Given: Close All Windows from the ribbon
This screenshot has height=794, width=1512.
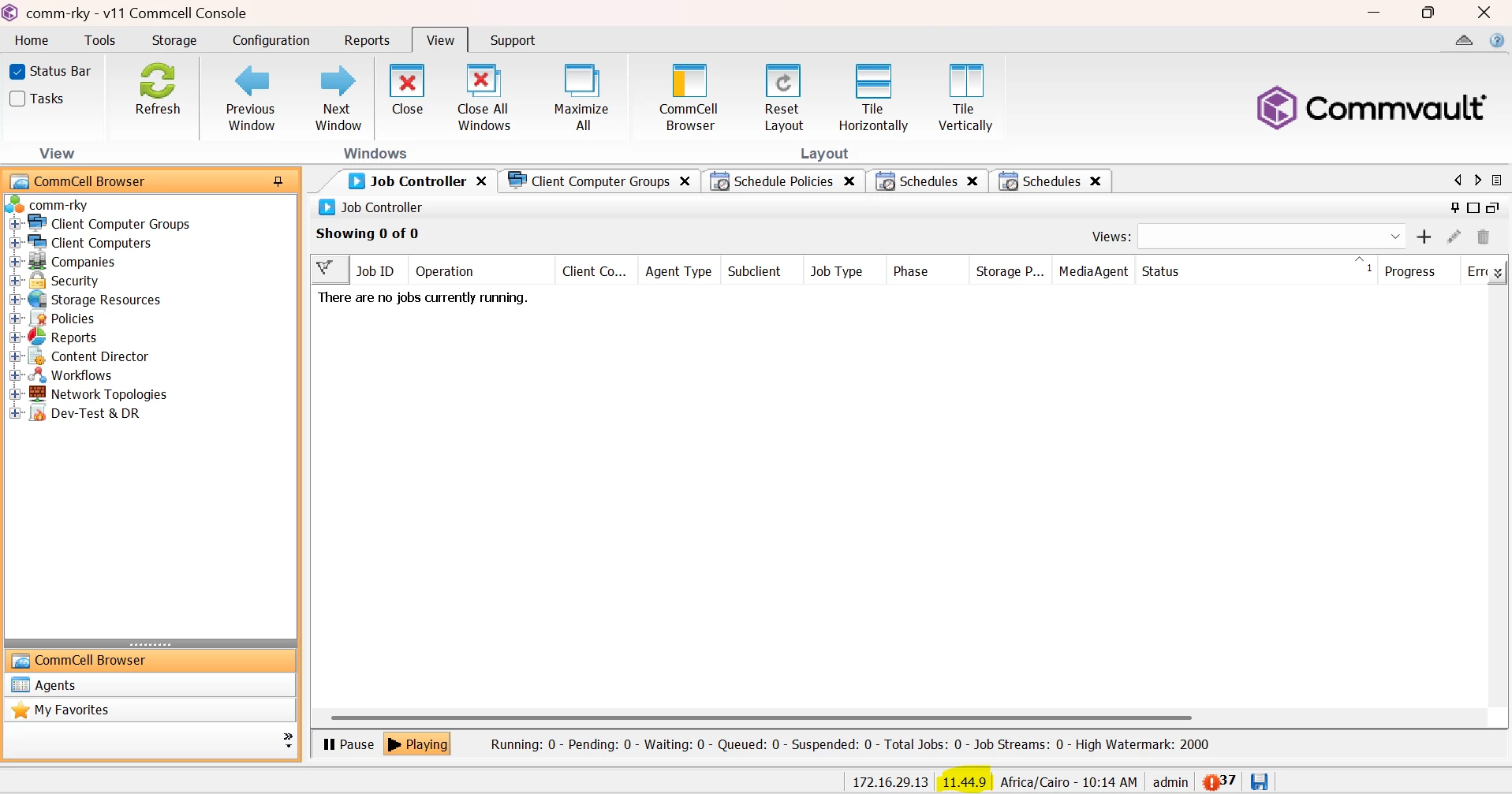Looking at the screenshot, I should tap(483, 99).
